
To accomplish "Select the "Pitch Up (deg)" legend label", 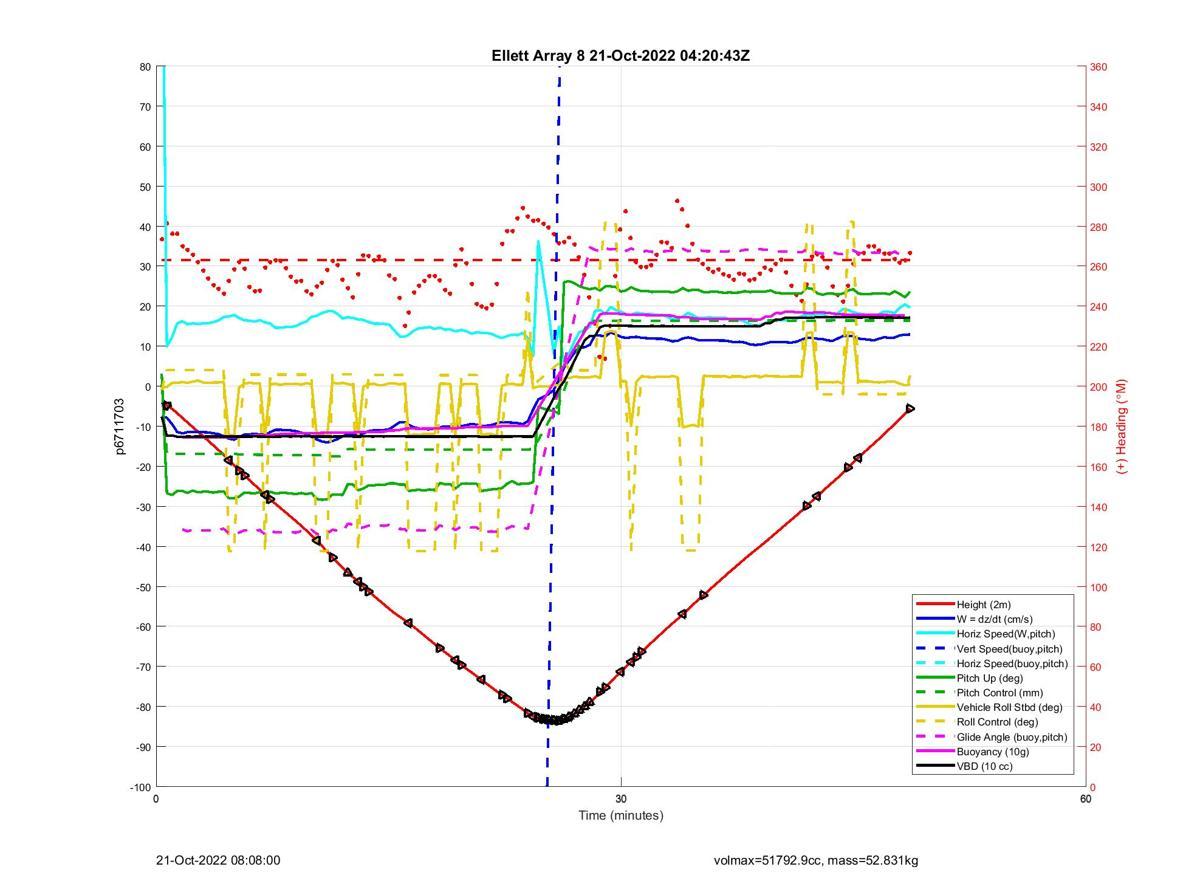I will [x=990, y=678].
